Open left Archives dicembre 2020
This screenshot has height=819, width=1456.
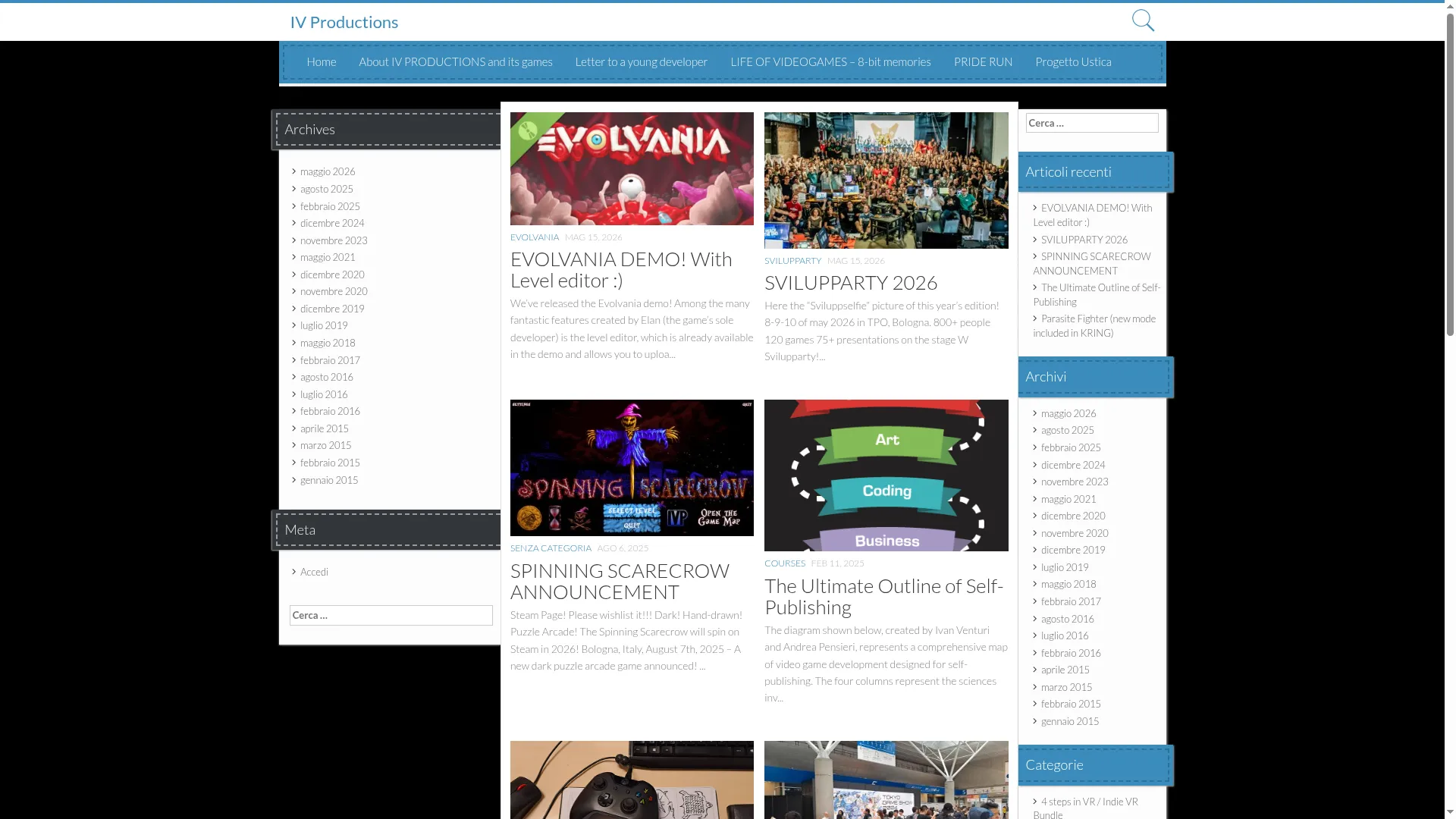(x=332, y=275)
